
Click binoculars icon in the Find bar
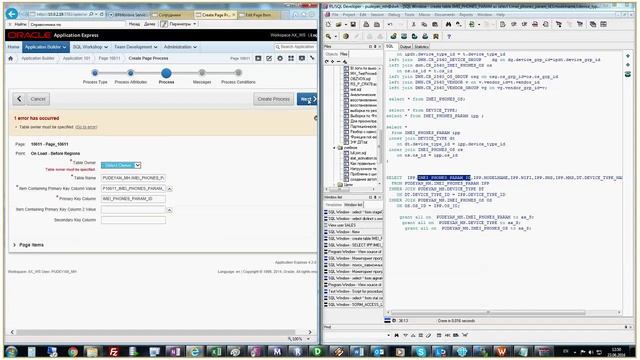pos(396,335)
